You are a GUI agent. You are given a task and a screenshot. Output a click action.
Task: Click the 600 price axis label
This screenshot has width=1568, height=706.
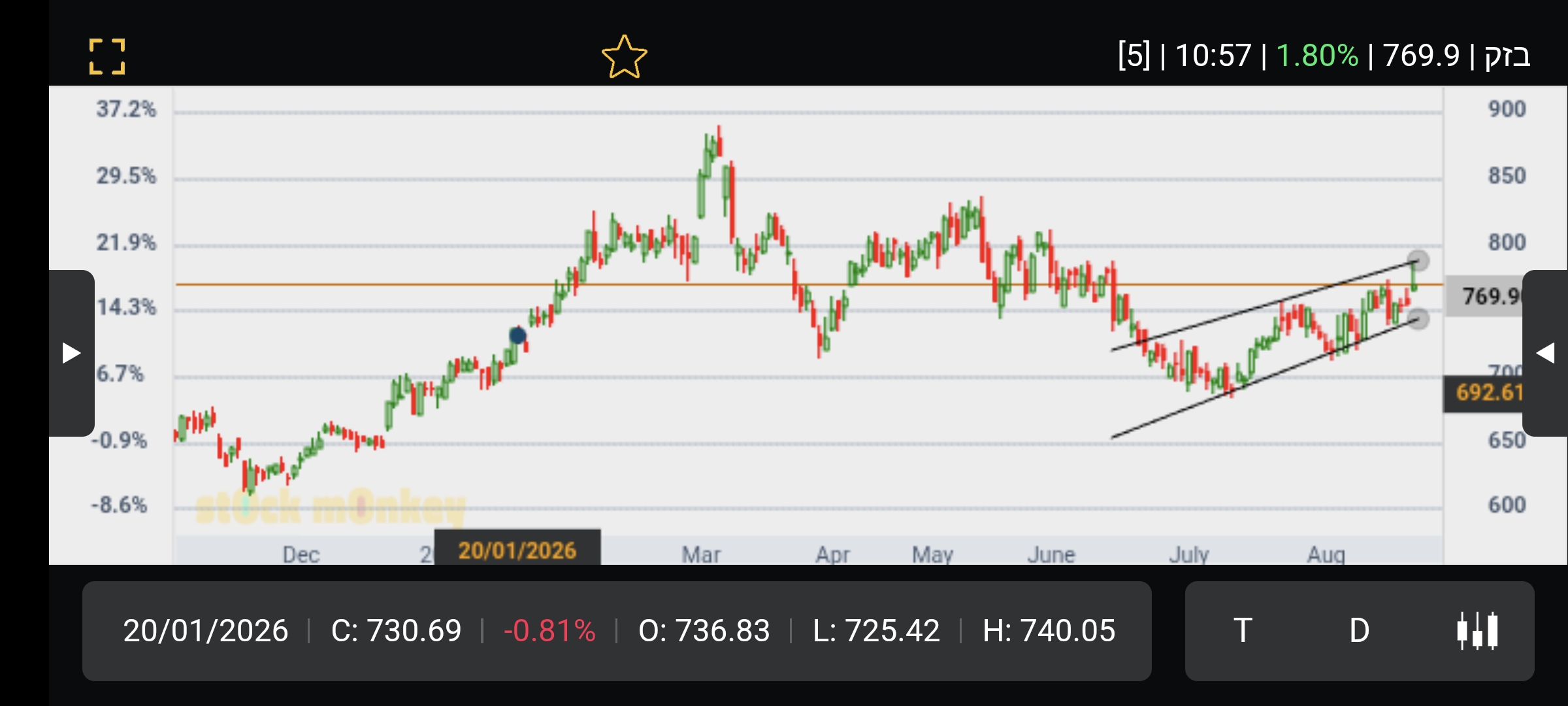[1507, 505]
